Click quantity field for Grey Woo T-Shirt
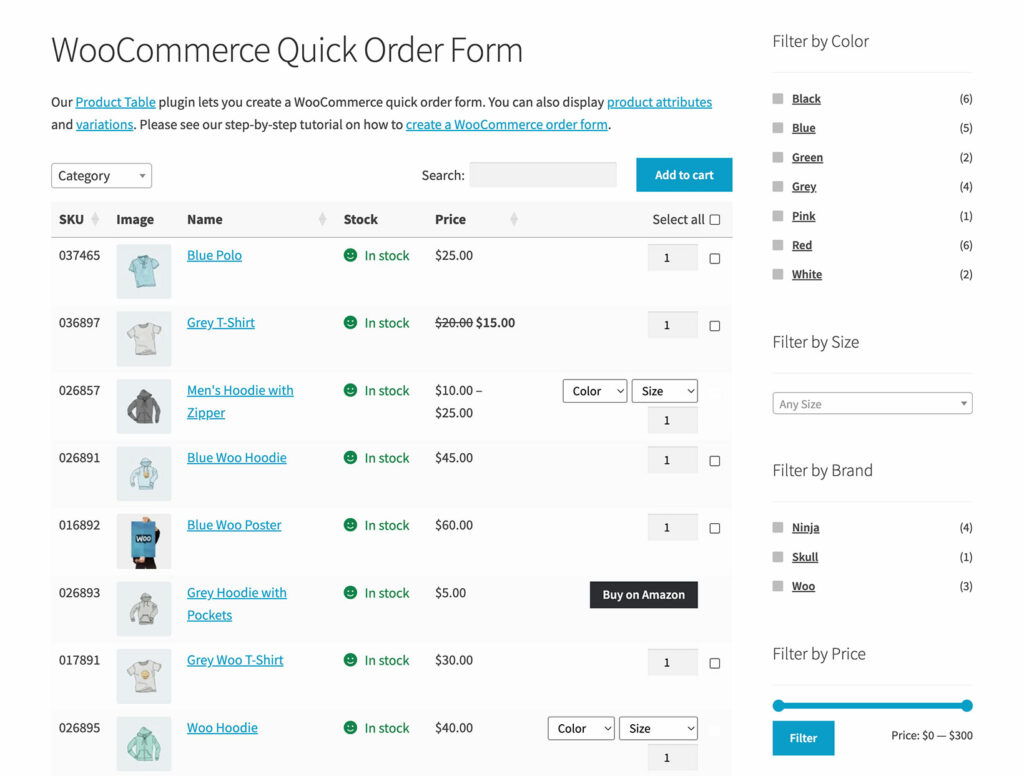Image resolution: width=1024 pixels, height=776 pixels. click(x=673, y=662)
